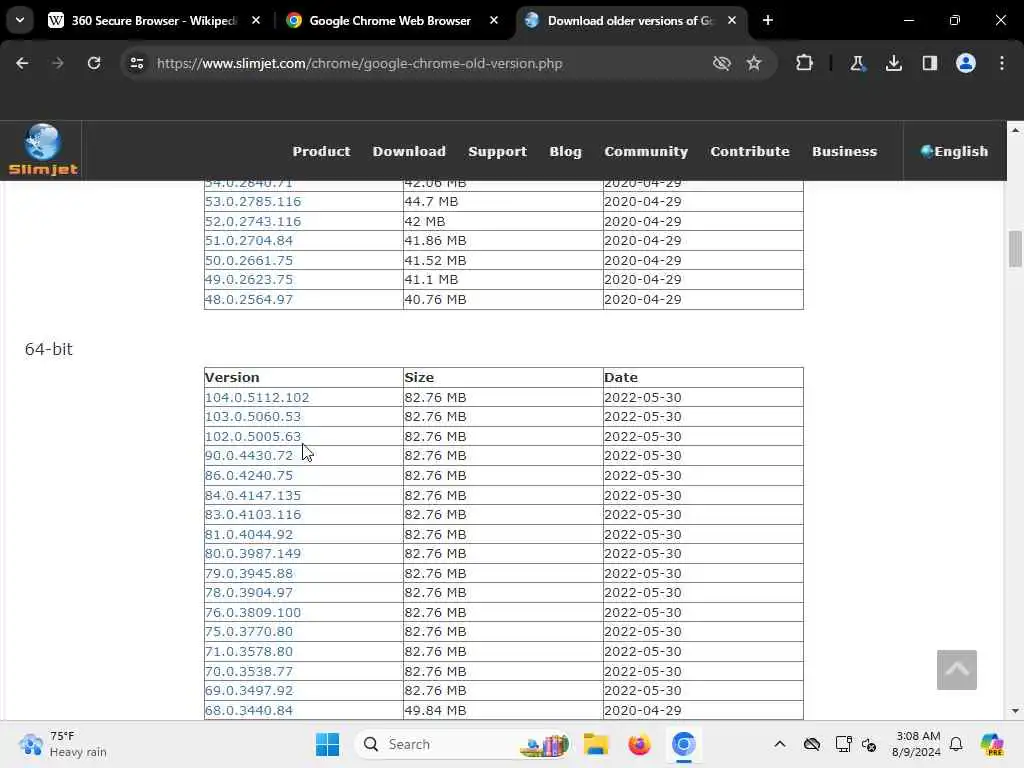Click the Slimjet logo
Screen dimensions: 1024x768
pyautogui.click(x=42, y=150)
